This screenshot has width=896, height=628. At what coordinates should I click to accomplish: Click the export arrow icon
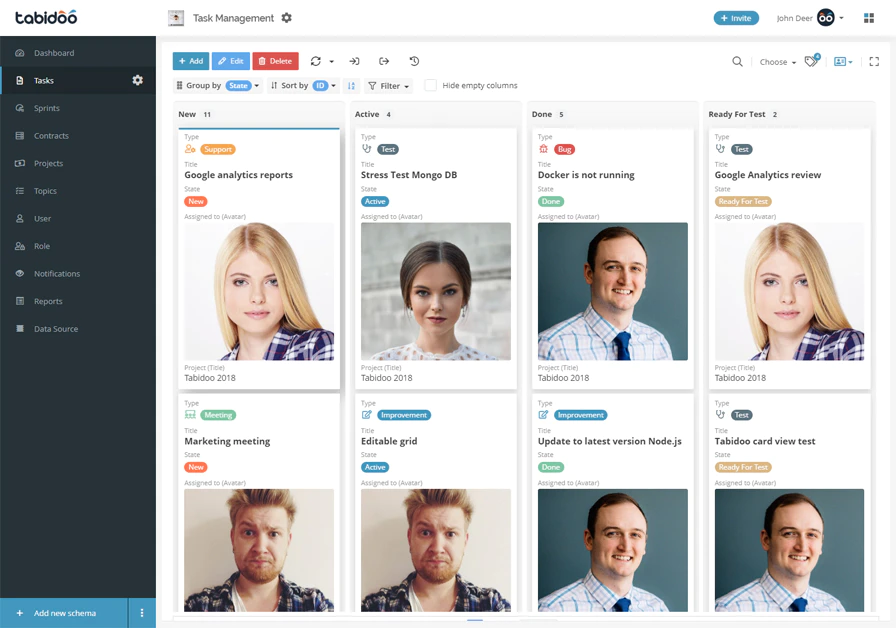click(384, 61)
